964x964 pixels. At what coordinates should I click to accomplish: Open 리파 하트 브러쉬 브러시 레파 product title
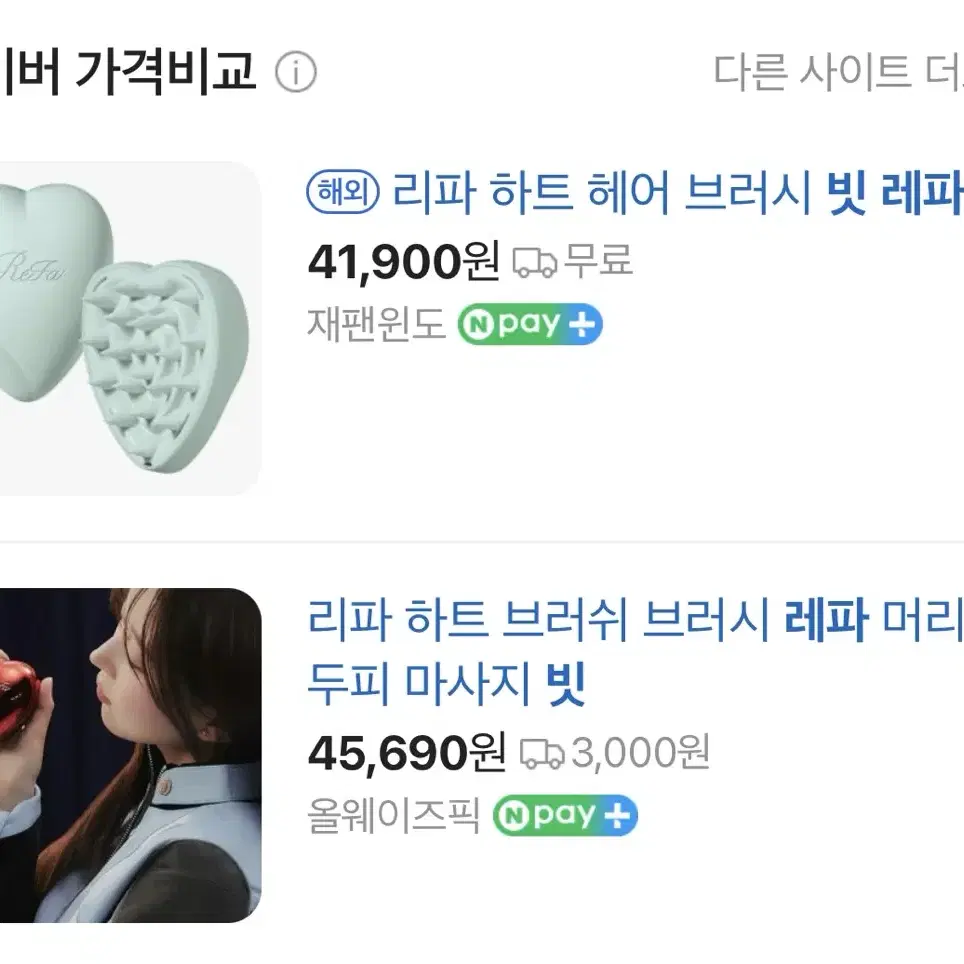click(635, 618)
